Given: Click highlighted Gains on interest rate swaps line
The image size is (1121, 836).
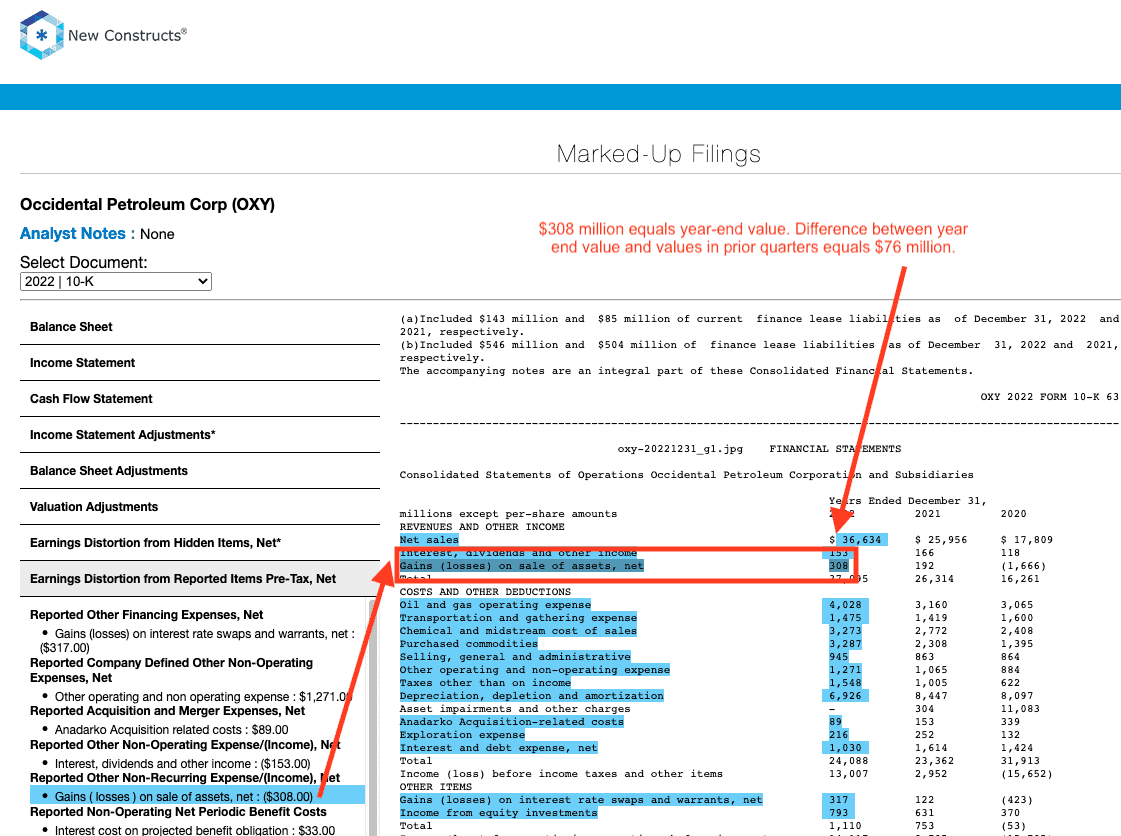Looking at the screenshot, I should 581,800.
